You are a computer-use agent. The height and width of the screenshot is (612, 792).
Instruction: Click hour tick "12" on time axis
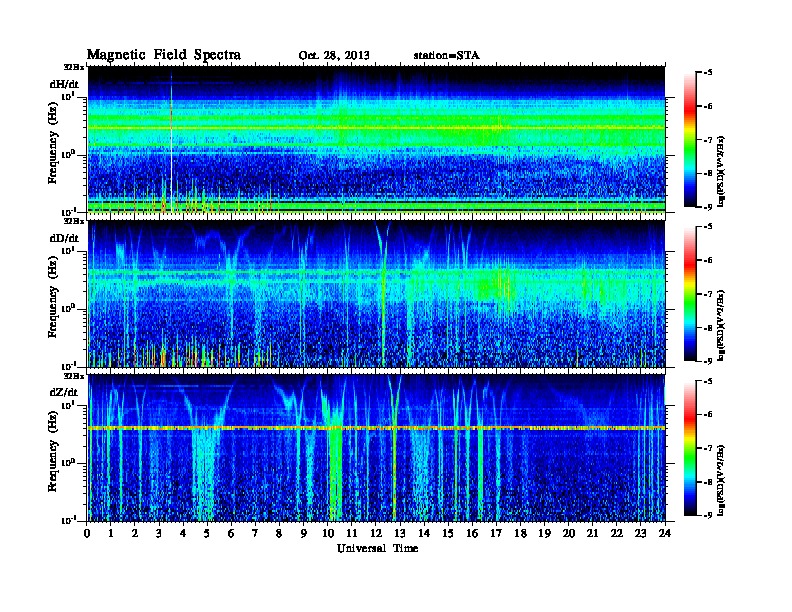click(x=376, y=534)
